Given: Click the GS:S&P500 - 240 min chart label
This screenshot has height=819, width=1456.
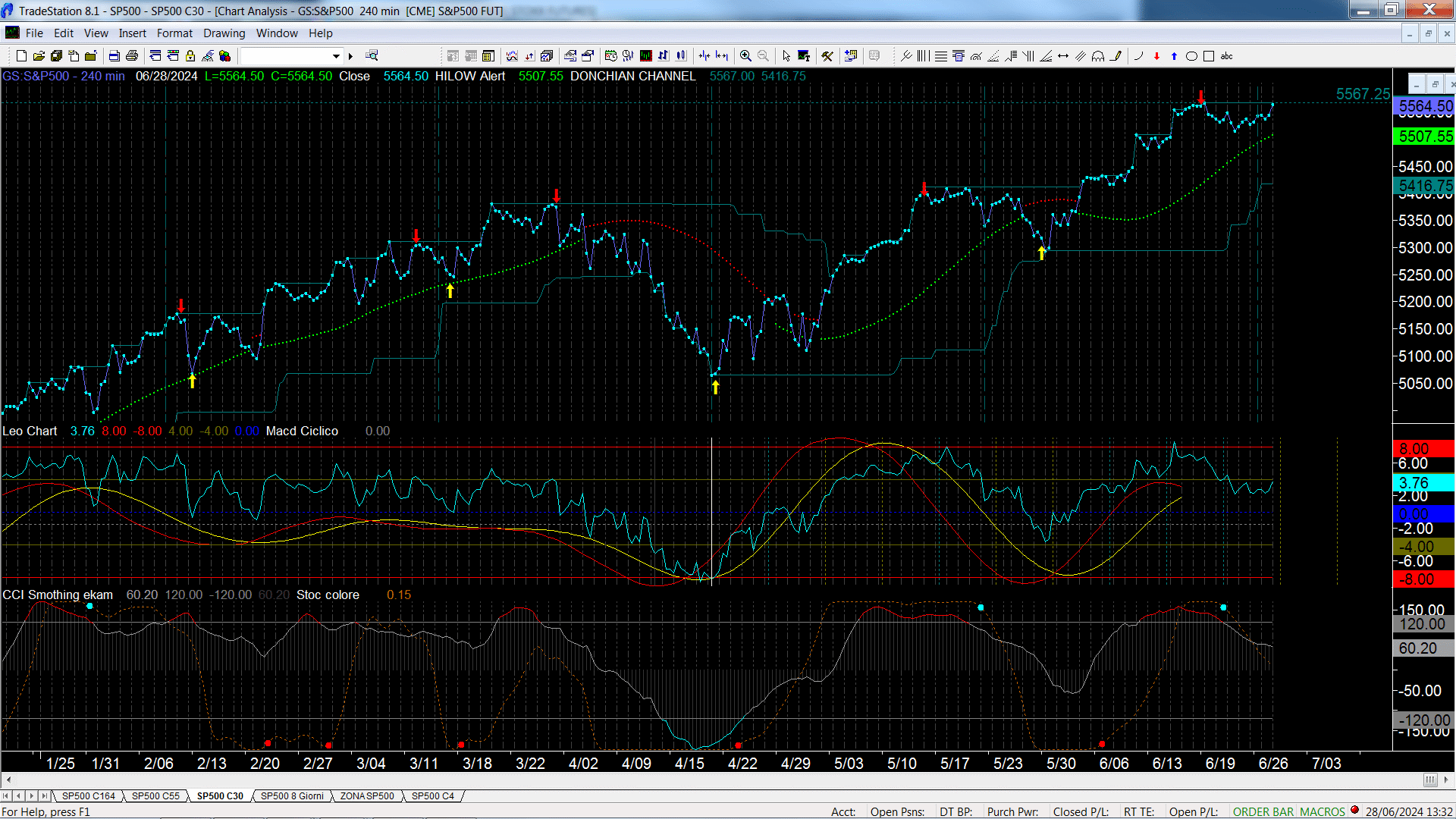Looking at the screenshot, I should [x=64, y=76].
